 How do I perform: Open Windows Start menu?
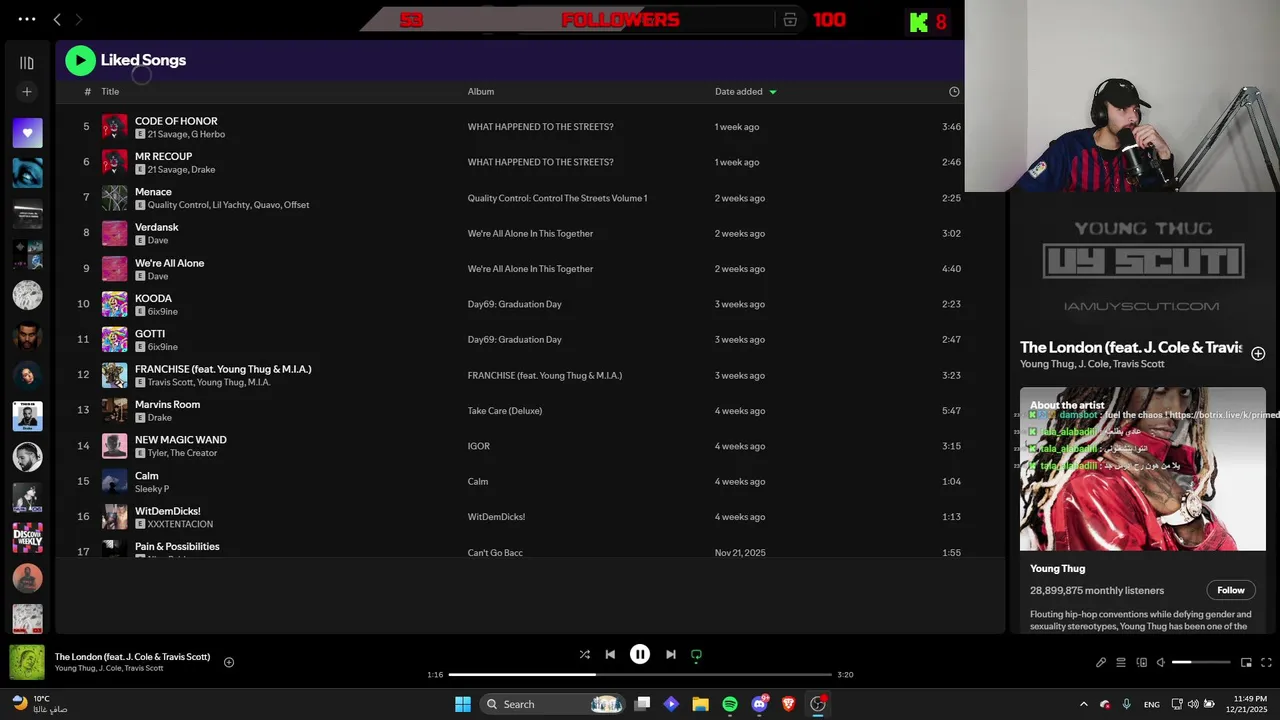(x=463, y=704)
